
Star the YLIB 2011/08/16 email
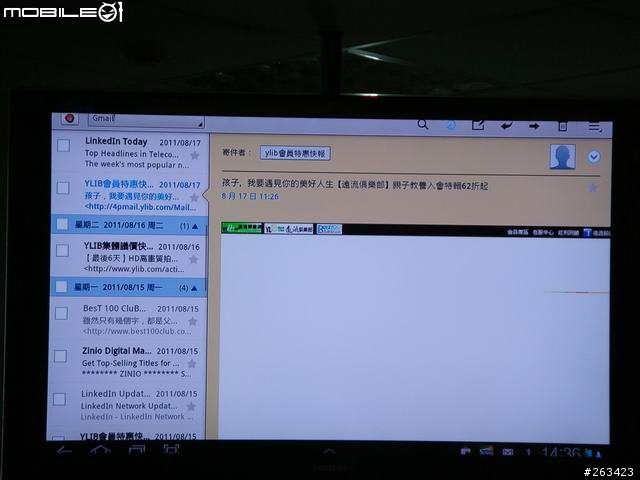pos(193,259)
